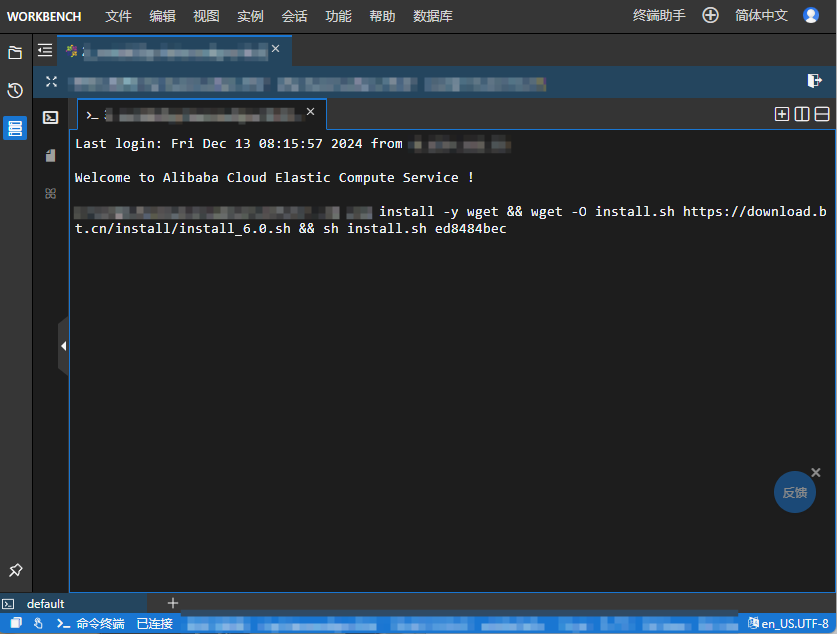Collapse the panel with the indent list icon
Image resolution: width=837 pixels, height=634 pixels.
point(45,50)
